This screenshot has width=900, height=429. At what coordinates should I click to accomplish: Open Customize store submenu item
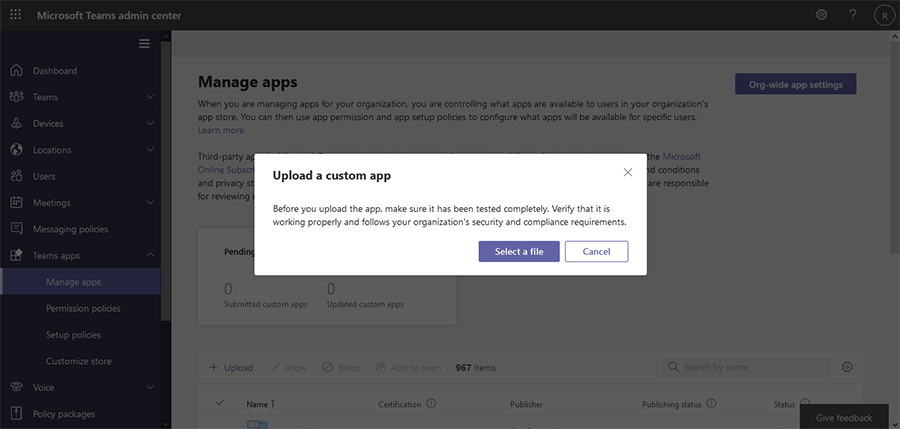pos(80,361)
